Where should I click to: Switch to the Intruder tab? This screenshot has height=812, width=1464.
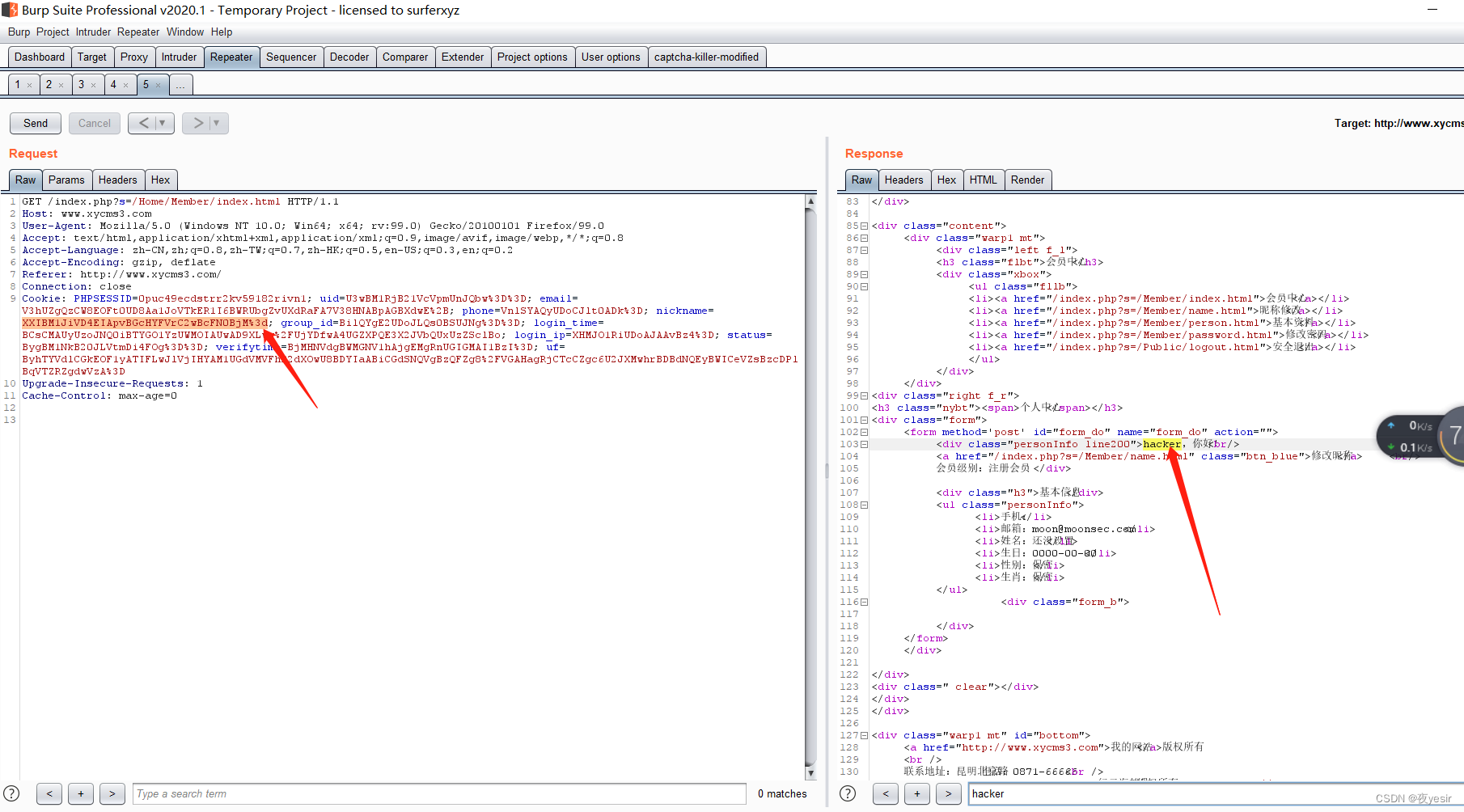click(179, 57)
